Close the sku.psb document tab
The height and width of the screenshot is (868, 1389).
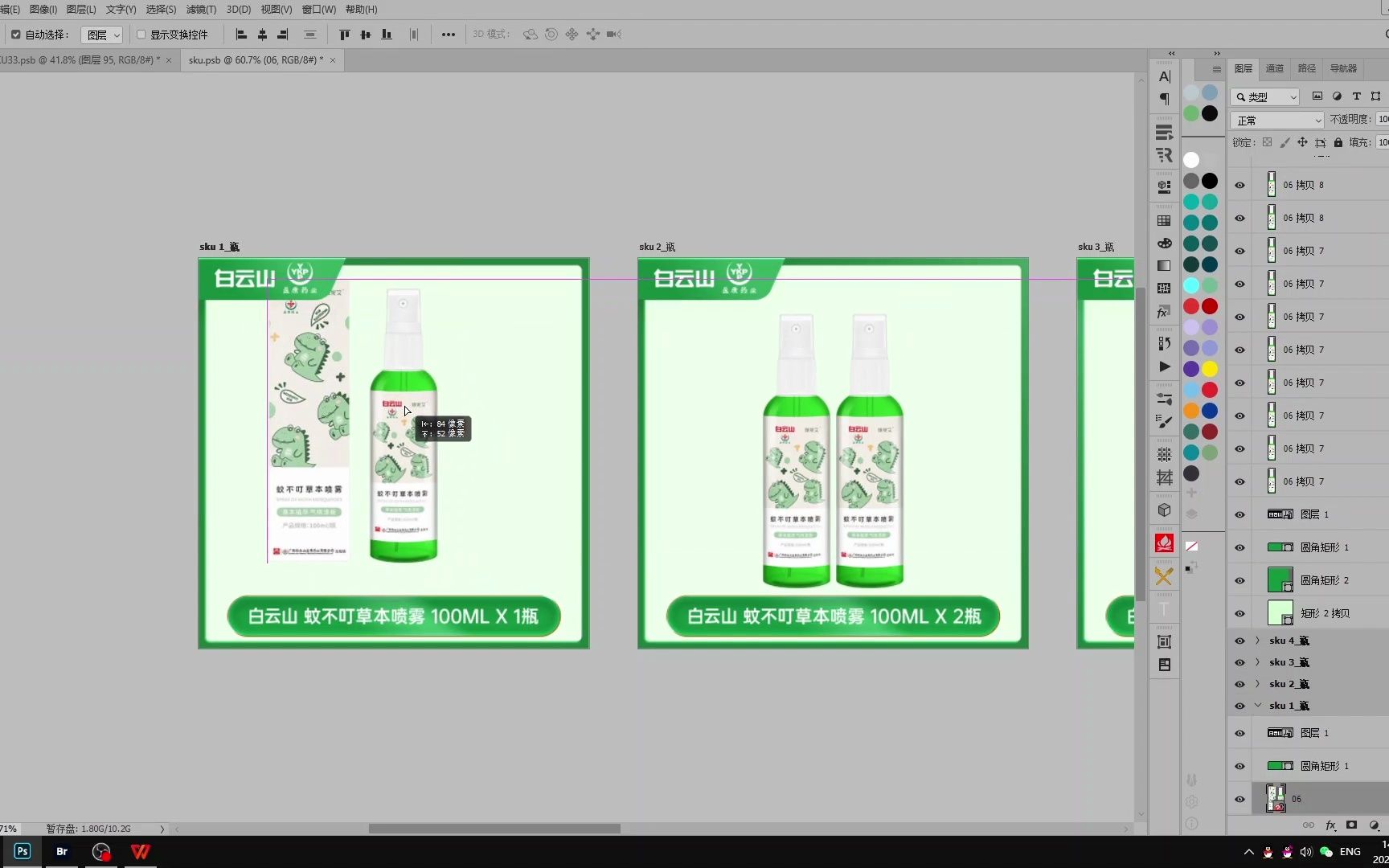333,60
